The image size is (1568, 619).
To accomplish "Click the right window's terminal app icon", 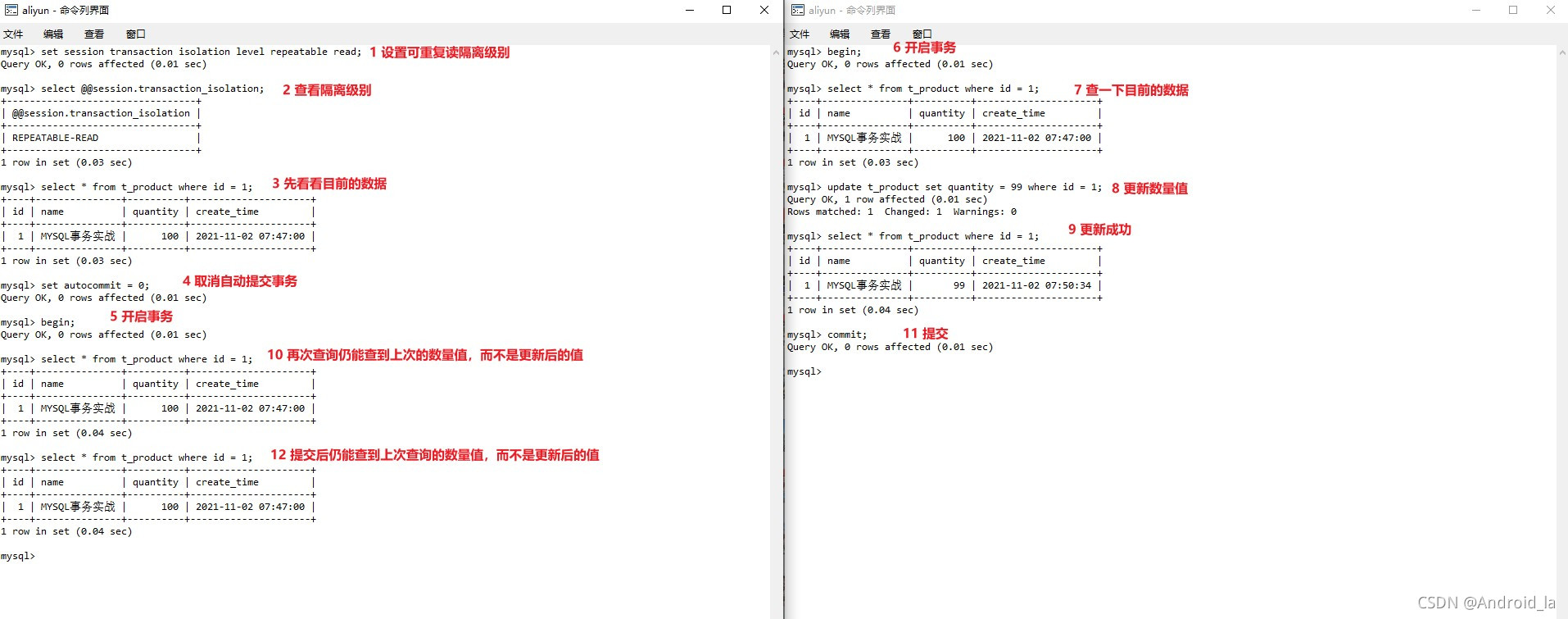I will 797,10.
